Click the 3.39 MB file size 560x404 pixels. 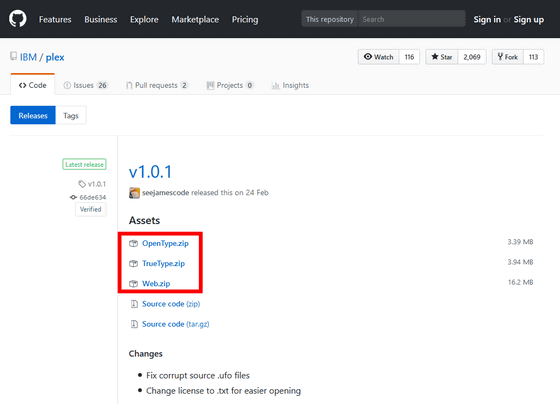tap(520, 242)
